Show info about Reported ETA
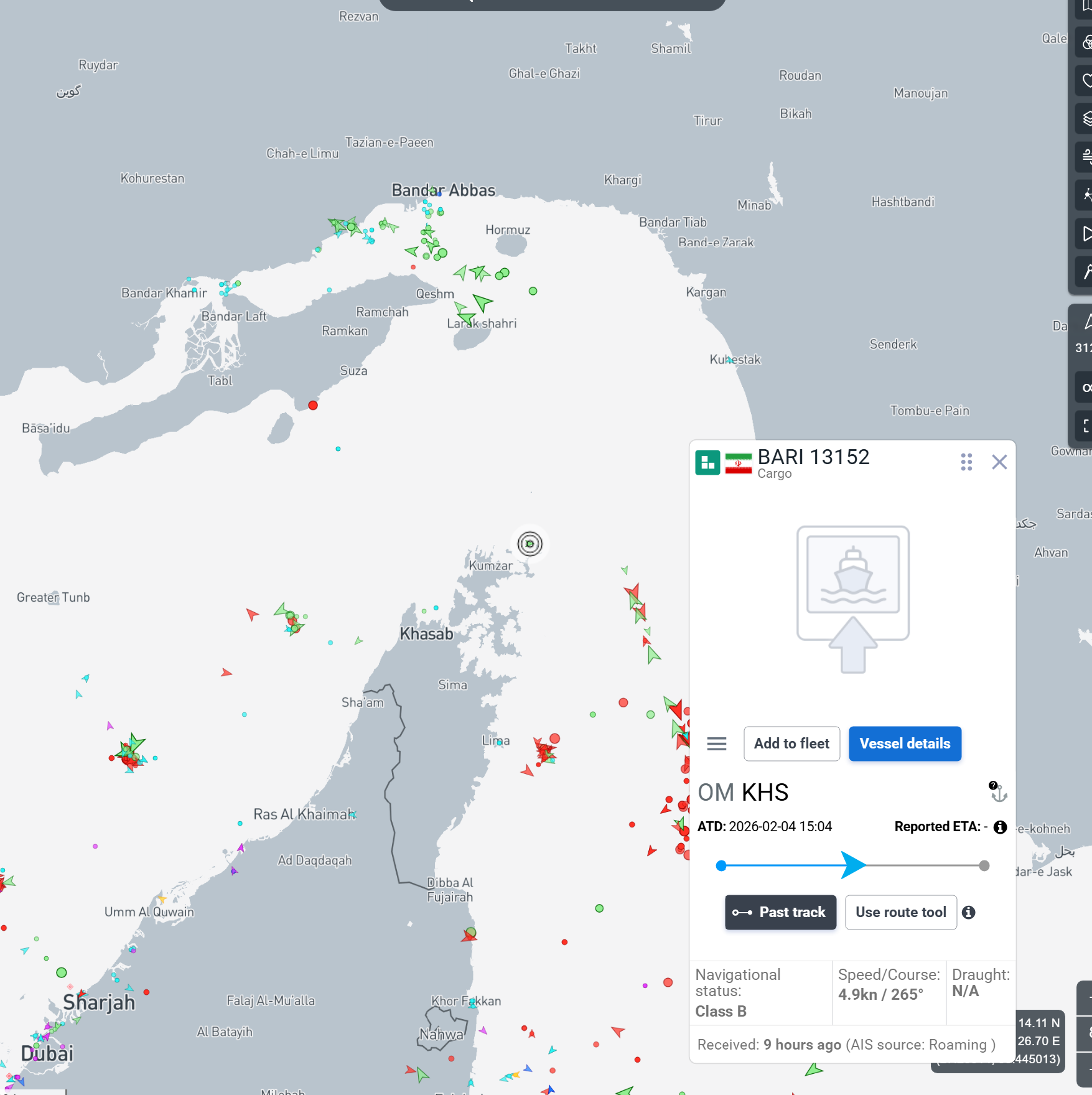 pyautogui.click(x=1000, y=827)
